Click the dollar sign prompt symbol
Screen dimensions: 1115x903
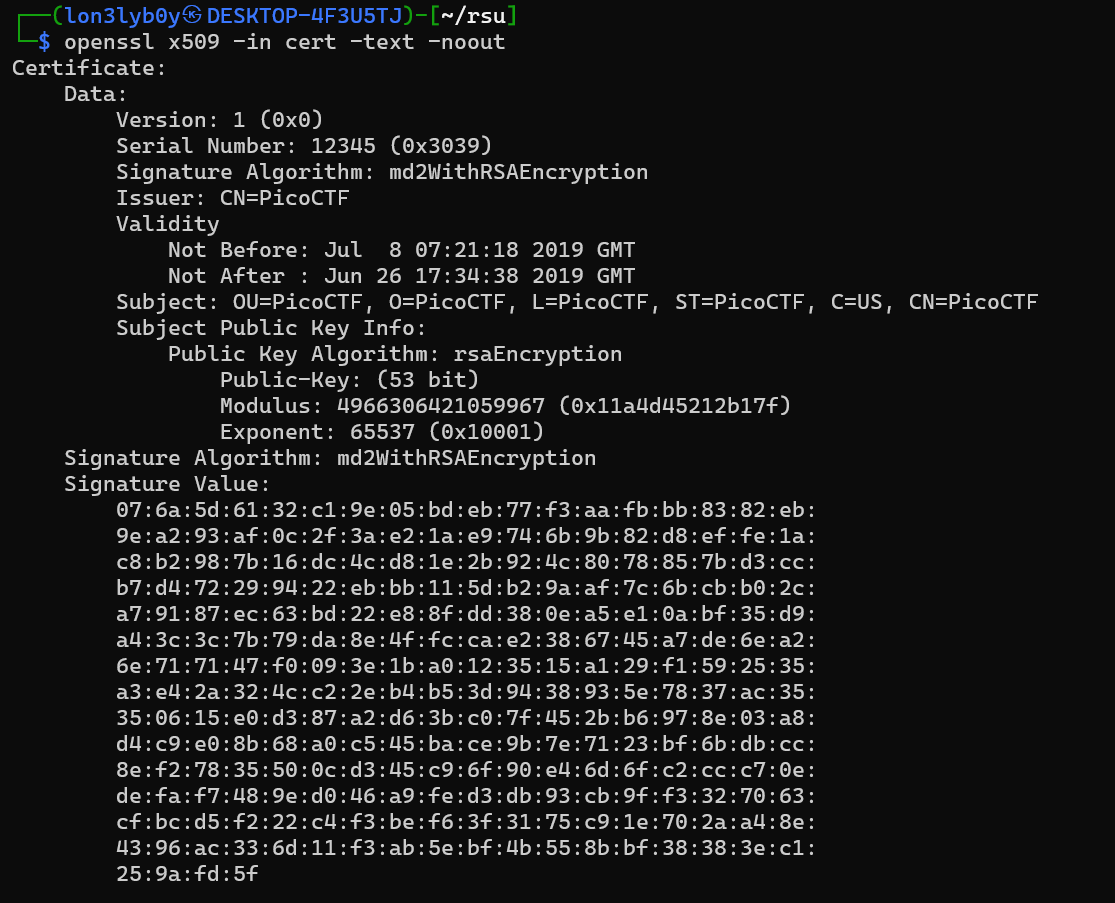point(44,42)
